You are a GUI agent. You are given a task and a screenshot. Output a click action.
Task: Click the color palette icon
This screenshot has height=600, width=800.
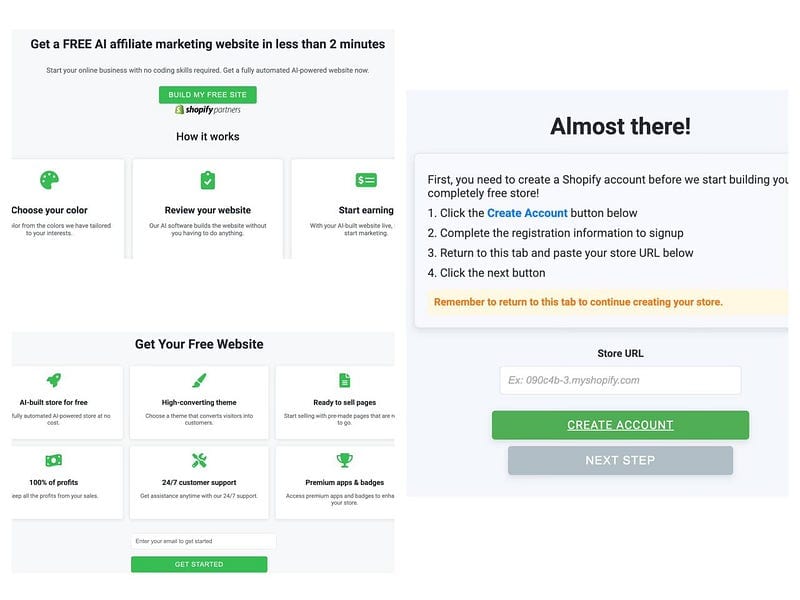click(x=50, y=180)
